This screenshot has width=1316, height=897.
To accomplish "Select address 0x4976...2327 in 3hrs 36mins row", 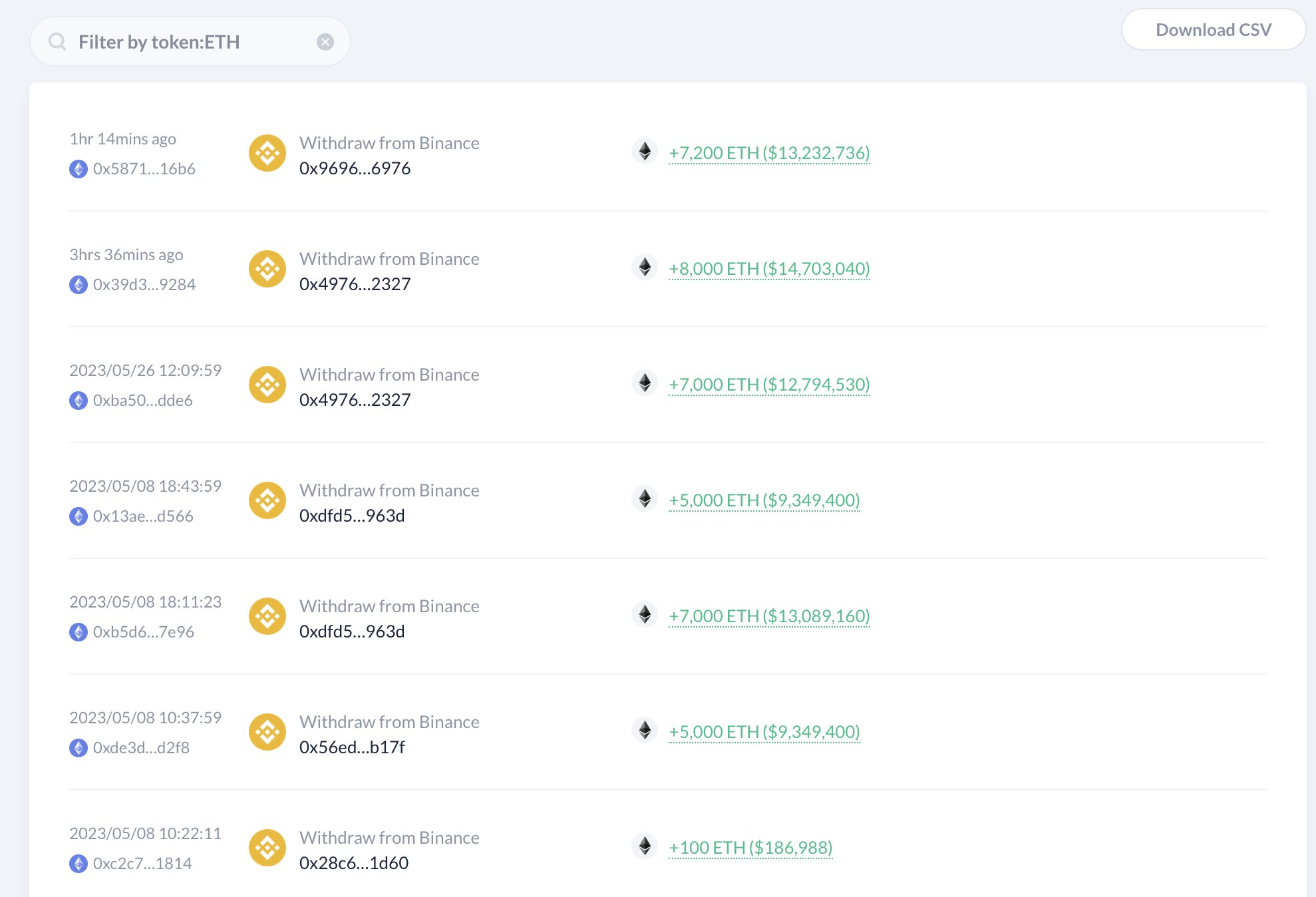I will point(355,284).
